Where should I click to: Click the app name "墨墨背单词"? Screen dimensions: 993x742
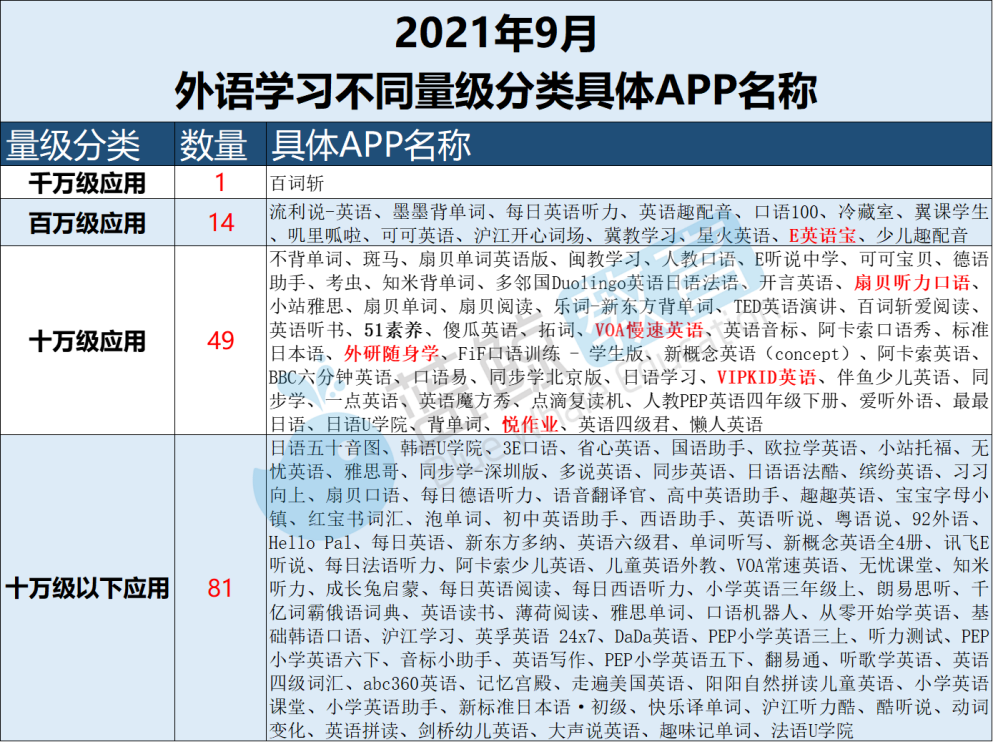[x=438, y=211]
